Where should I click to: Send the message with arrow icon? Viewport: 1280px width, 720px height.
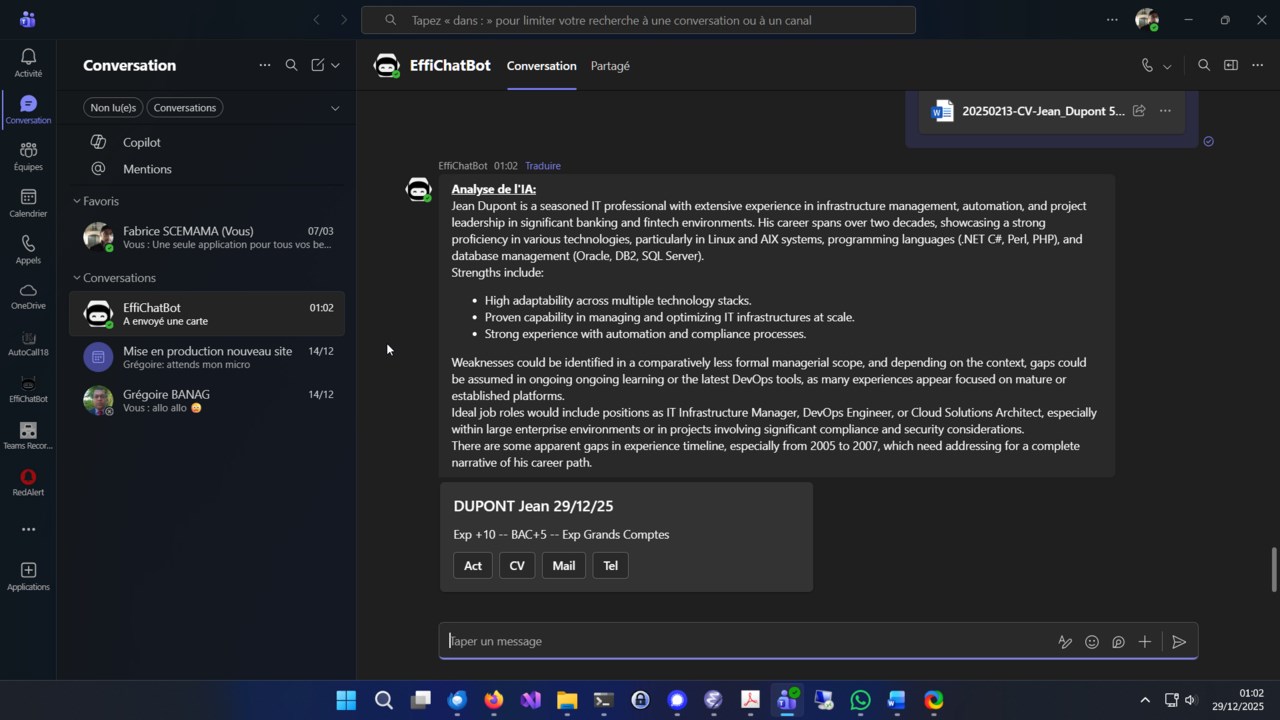(1179, 642)
